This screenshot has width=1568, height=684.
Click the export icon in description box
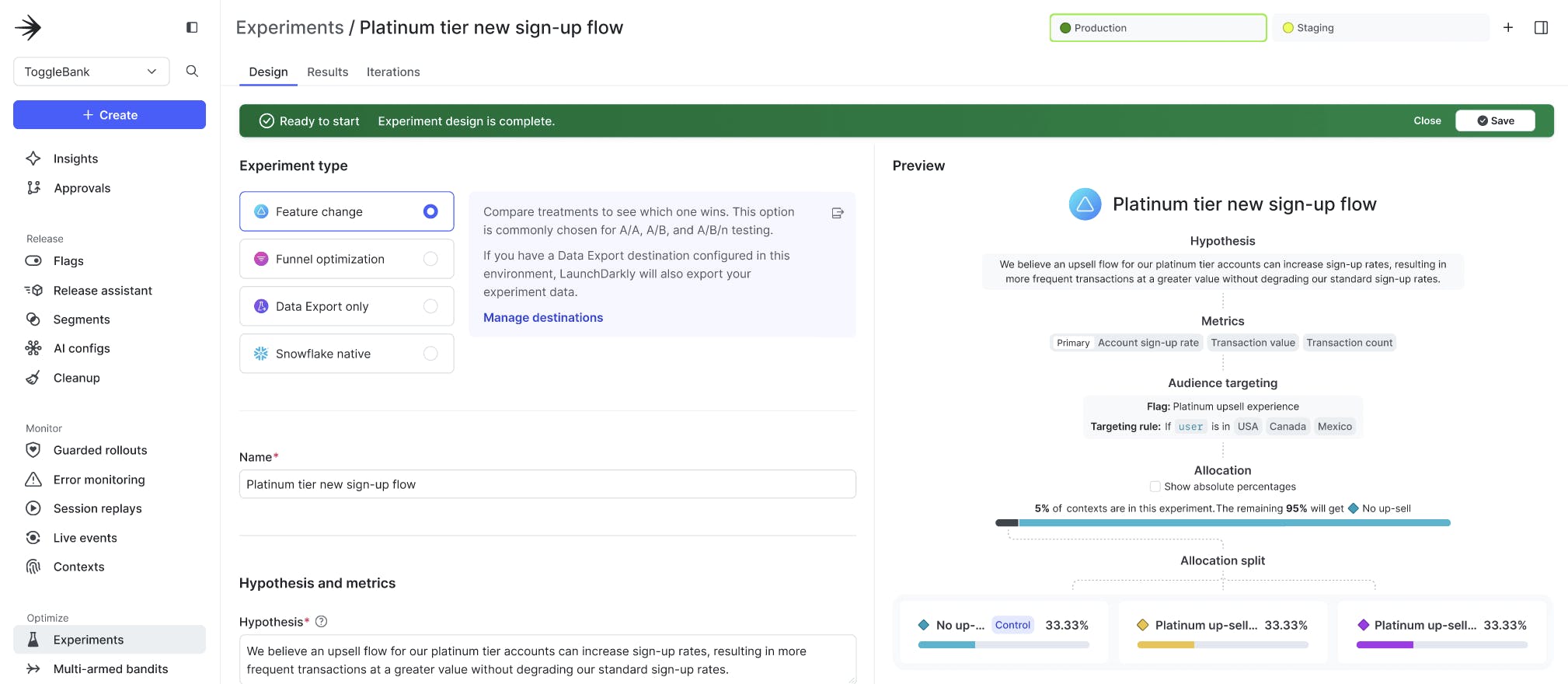(x=838, y=213)
